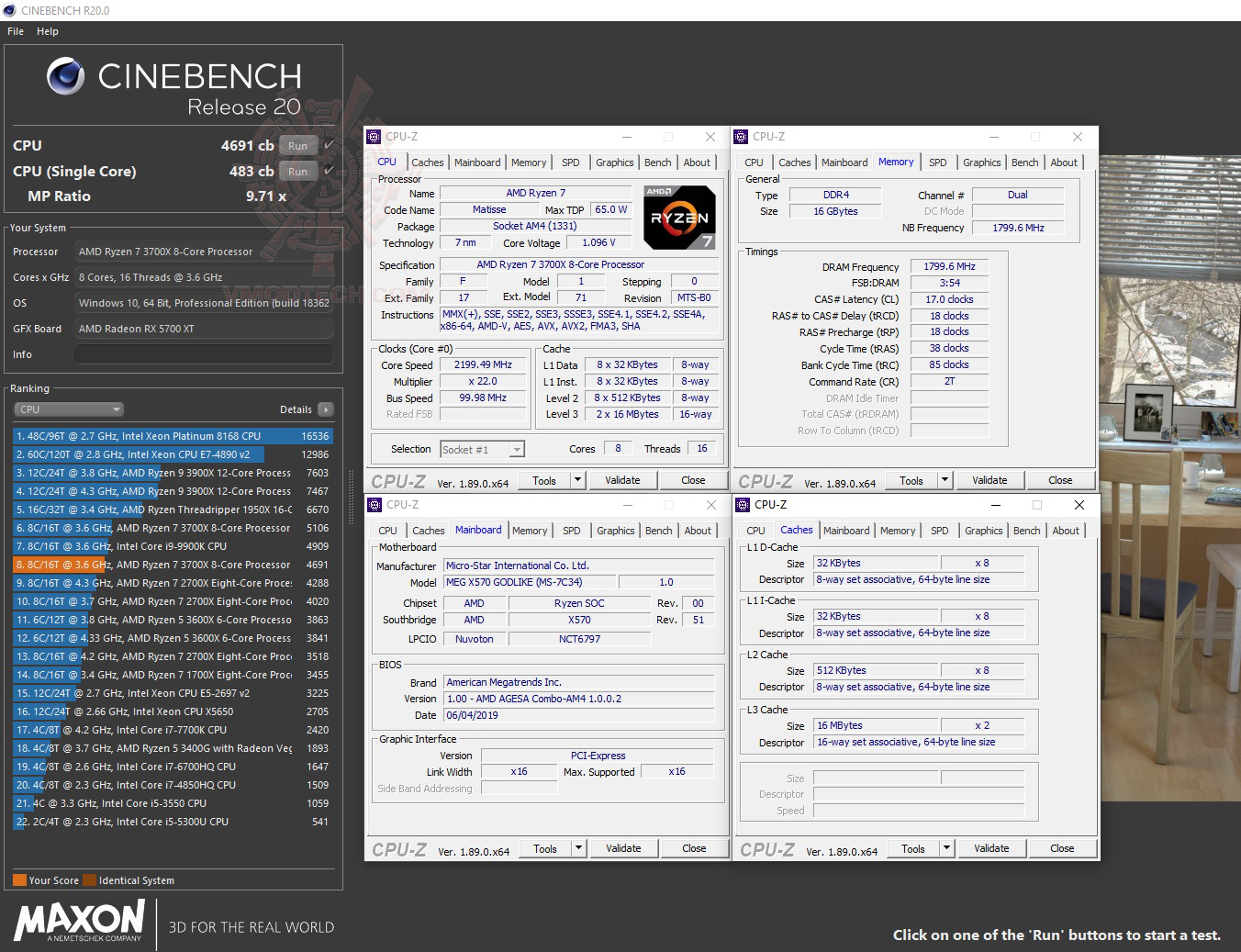
Task: Expand the Tools arrow in the CPU-Z processor window
Action: pyautogui.click(x=577, y=480)
